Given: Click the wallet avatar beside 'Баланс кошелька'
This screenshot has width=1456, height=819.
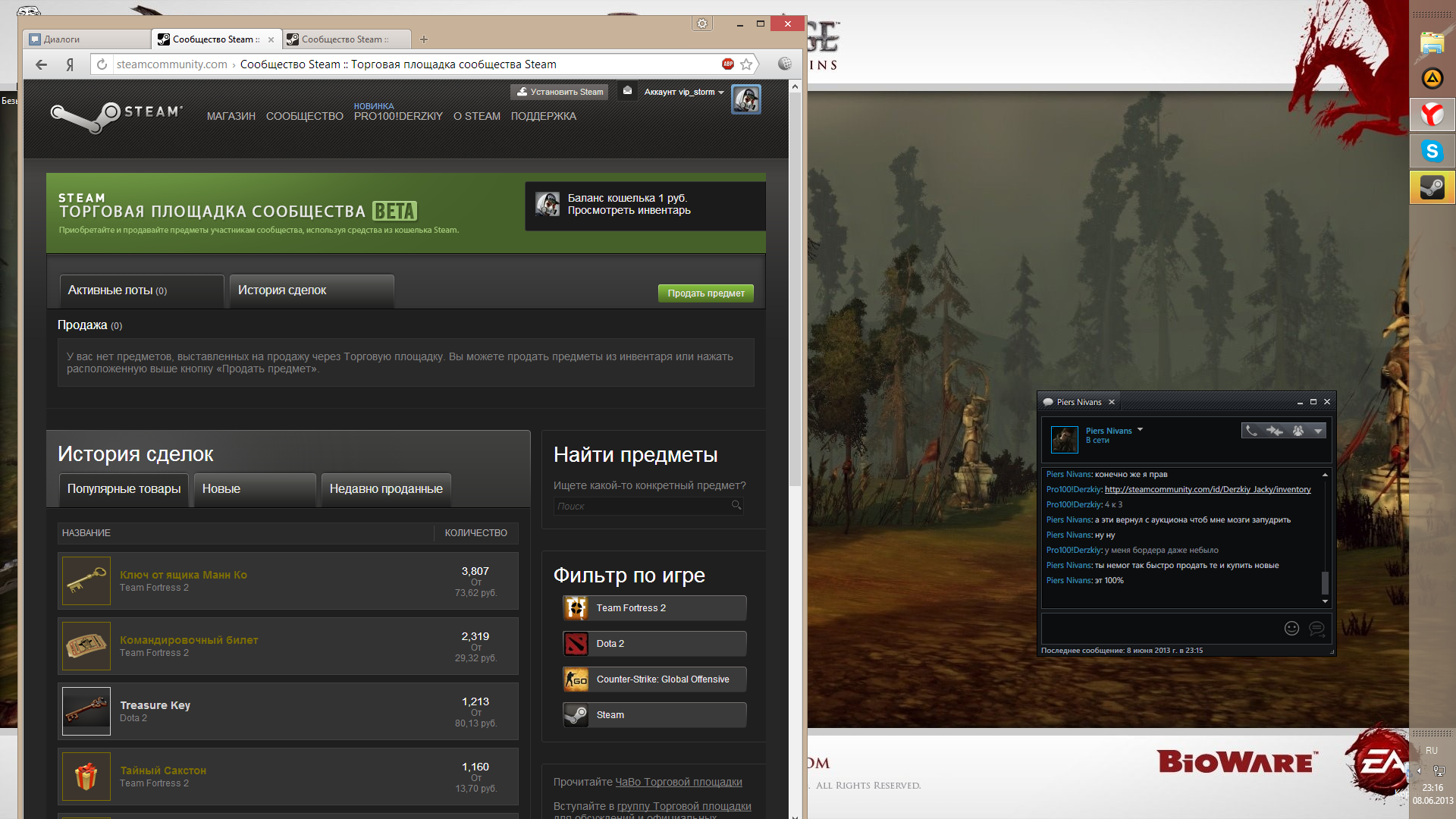Looking at the screenshot, I should tap(548, 204).
